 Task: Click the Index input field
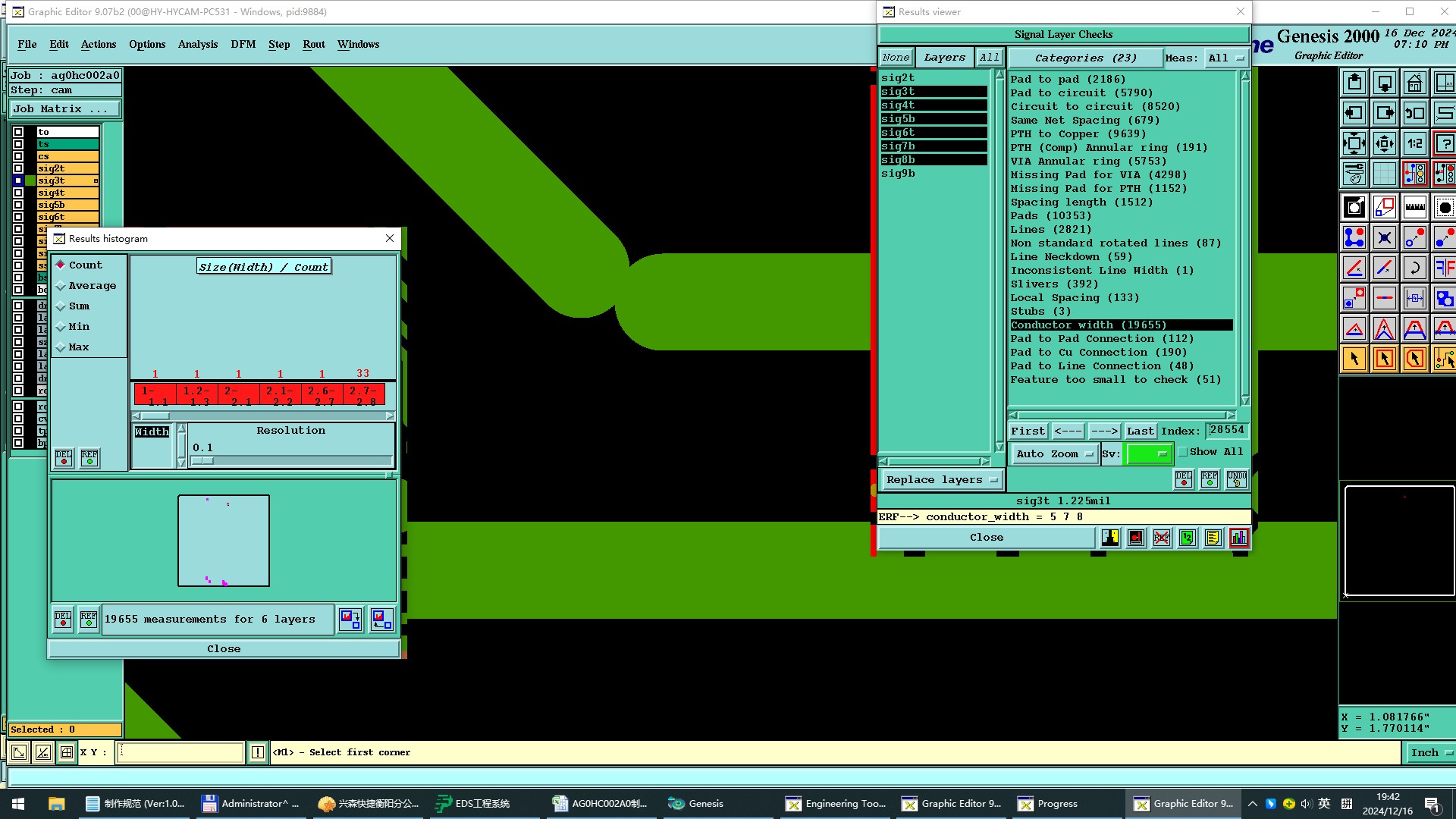[x=1227, y=431]
